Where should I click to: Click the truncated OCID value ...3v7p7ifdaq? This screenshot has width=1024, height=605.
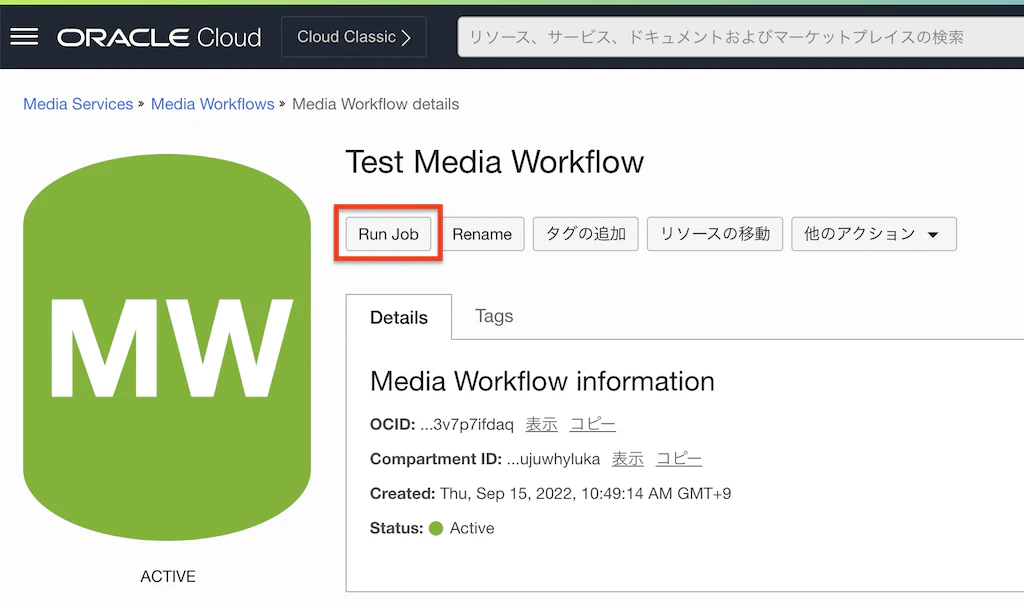point(467,425)
